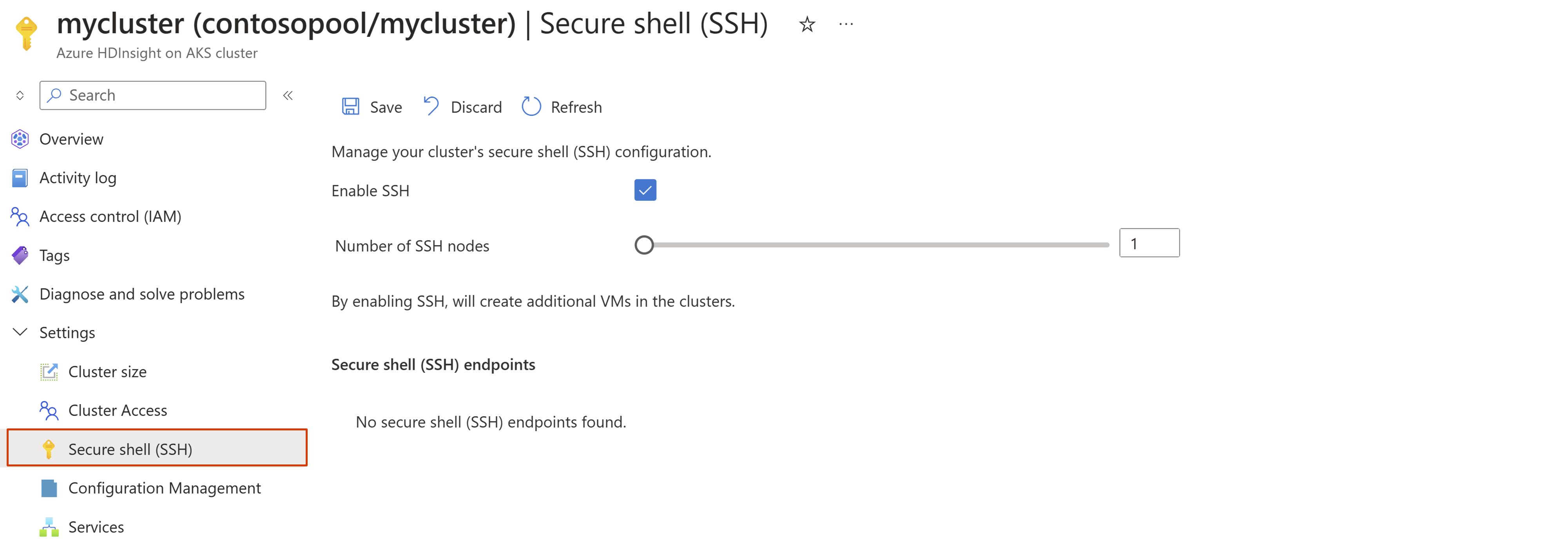Image resolution: width=1568 pixels, height=551 pixels.
Task: Collapse the Settings section chevron
Action: [x=20, y=332]
